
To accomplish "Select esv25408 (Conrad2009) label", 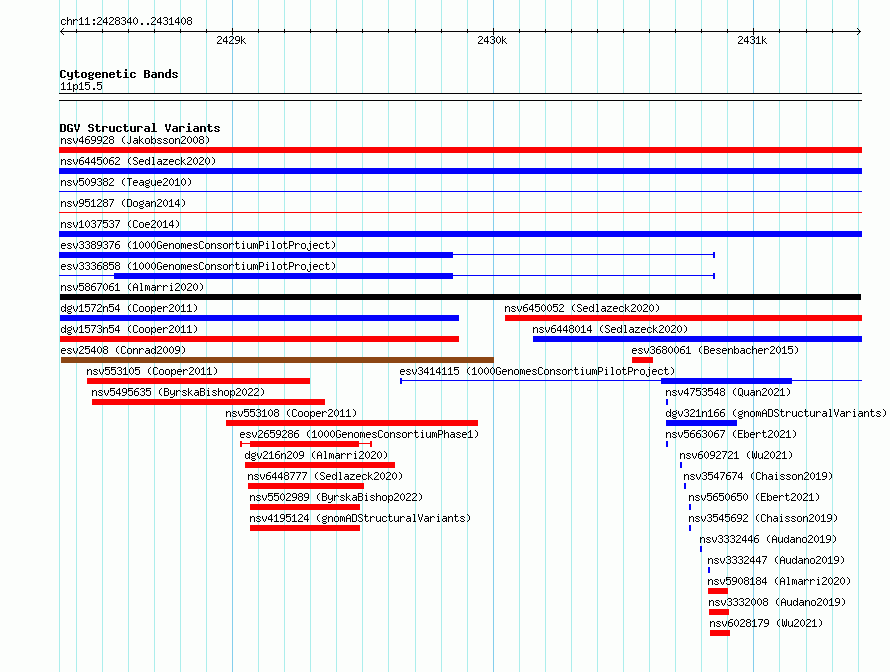I will pos(123,350).
